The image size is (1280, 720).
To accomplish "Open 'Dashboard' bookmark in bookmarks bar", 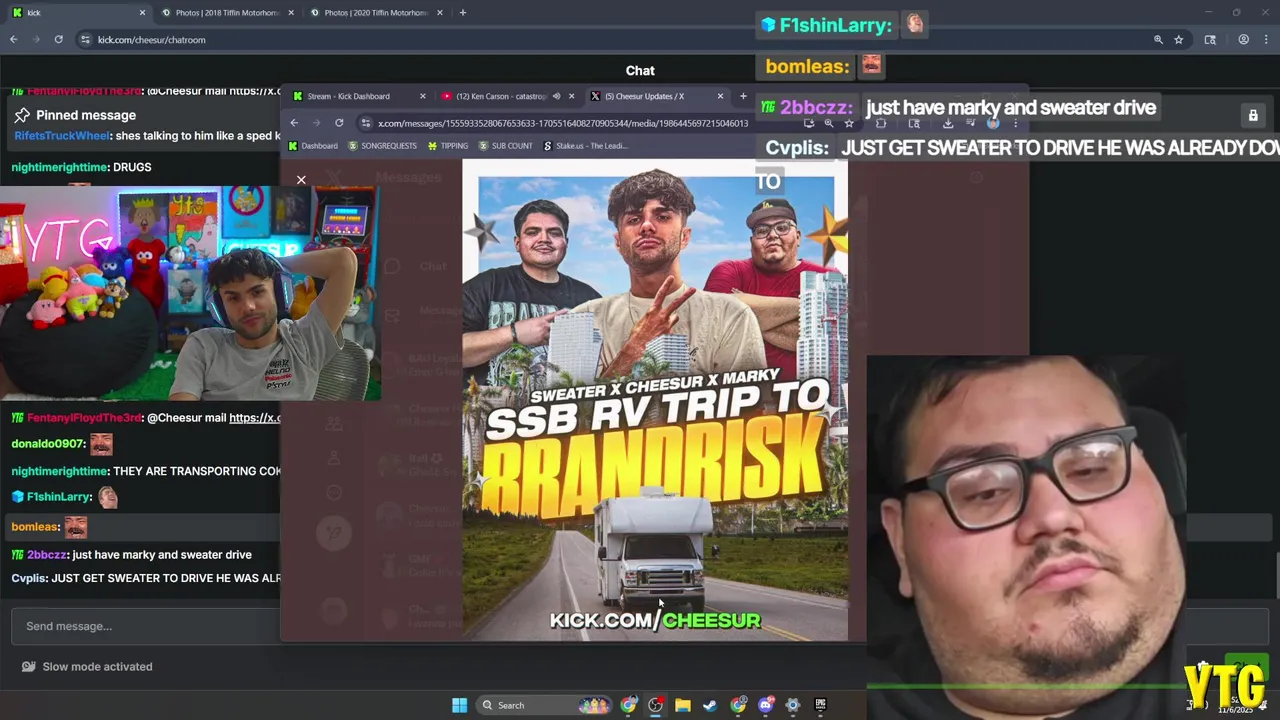I will click(x=313, y=146).
